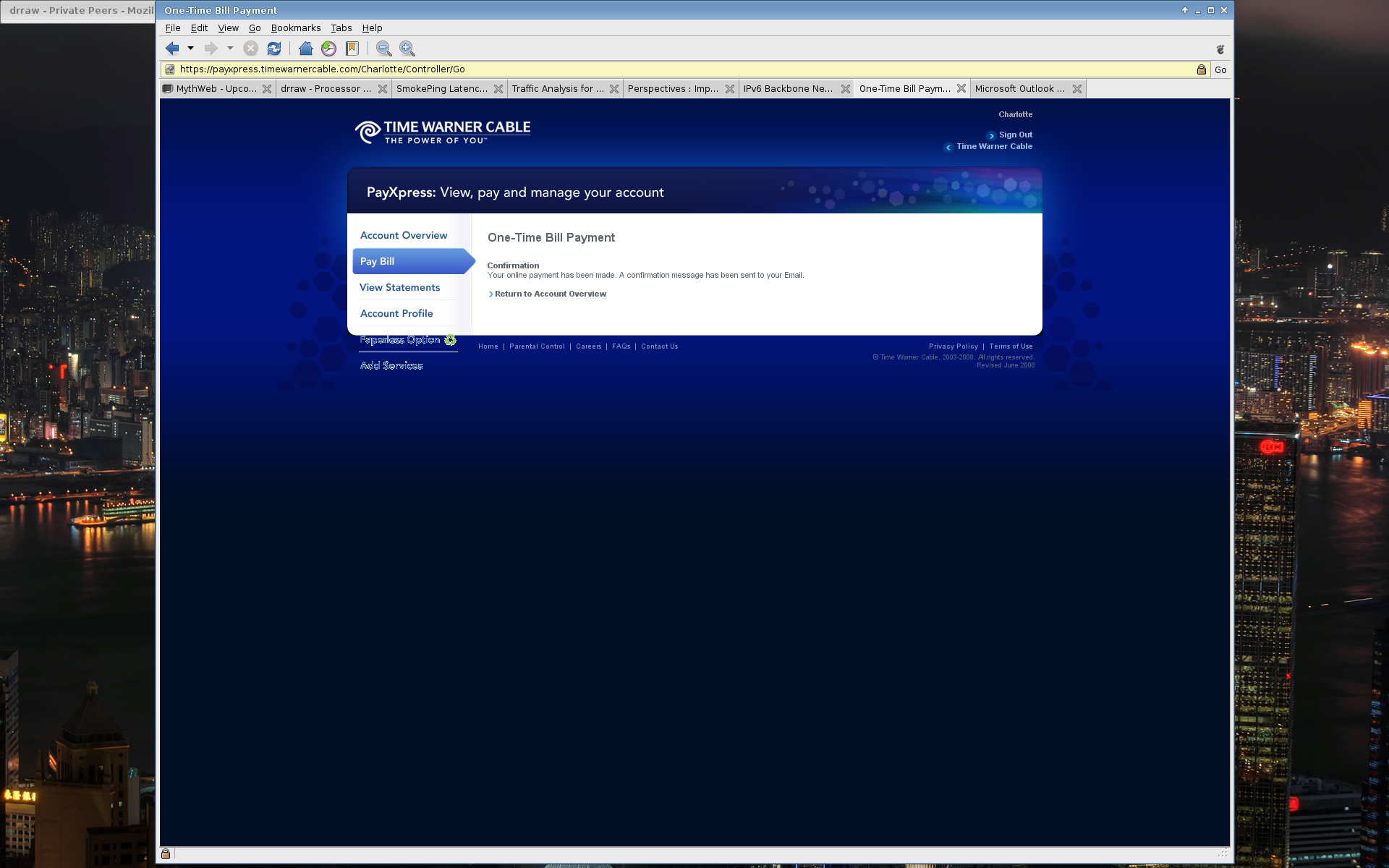Image resolution: width=1389 pixels, height=868 pixels.
Task: Click the Home footer link
Action: 488,346
